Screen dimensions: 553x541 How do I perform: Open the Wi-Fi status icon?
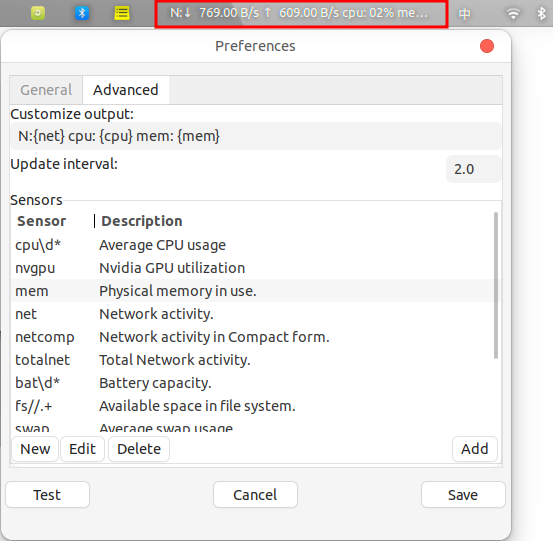click(x=513, y=13)
